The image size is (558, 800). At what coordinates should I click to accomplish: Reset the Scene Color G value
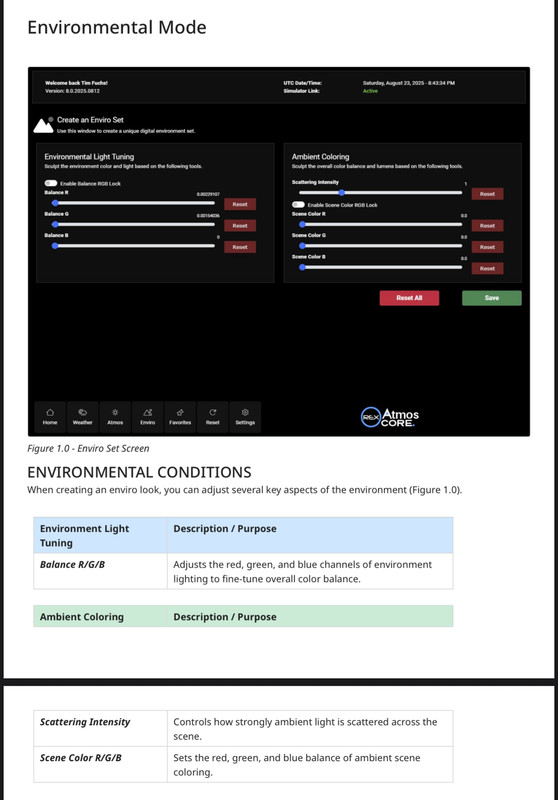[487, 247]
